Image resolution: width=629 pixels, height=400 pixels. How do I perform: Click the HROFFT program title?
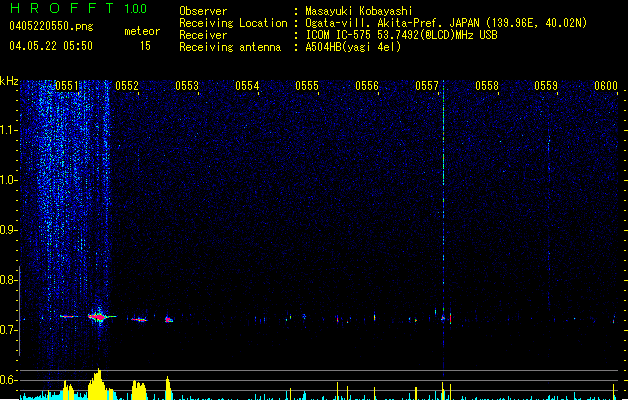pos(62,8)
